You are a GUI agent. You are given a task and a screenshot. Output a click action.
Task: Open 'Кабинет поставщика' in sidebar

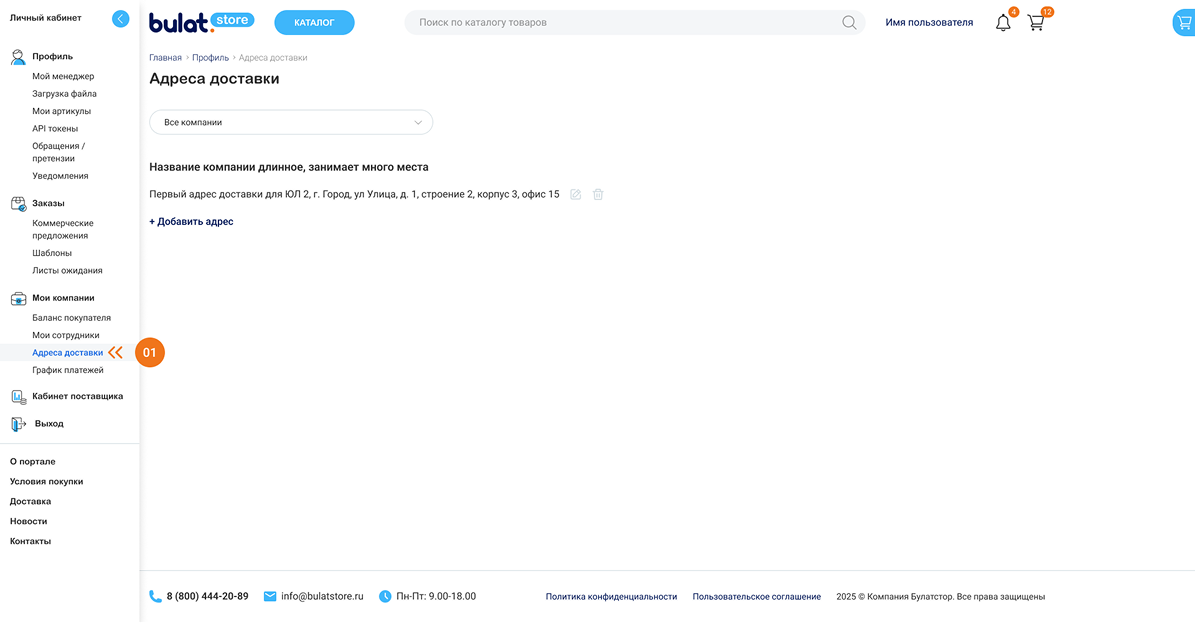click(x=77, y=396)
